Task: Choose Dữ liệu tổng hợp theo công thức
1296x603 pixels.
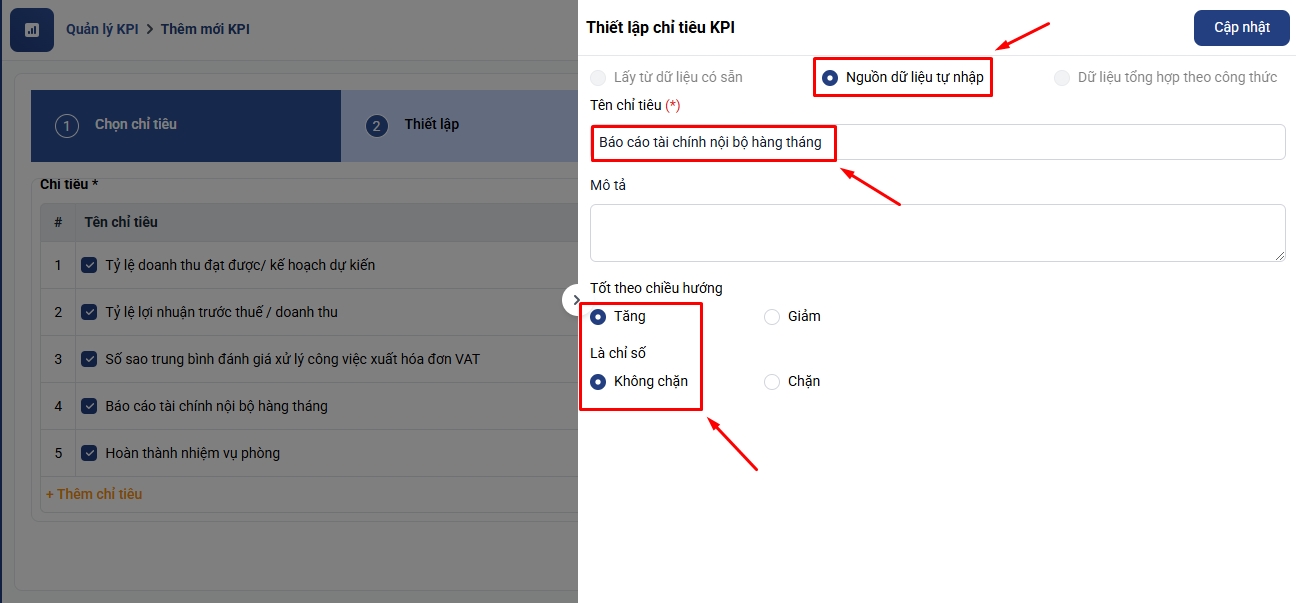Action: [1062, 78]
